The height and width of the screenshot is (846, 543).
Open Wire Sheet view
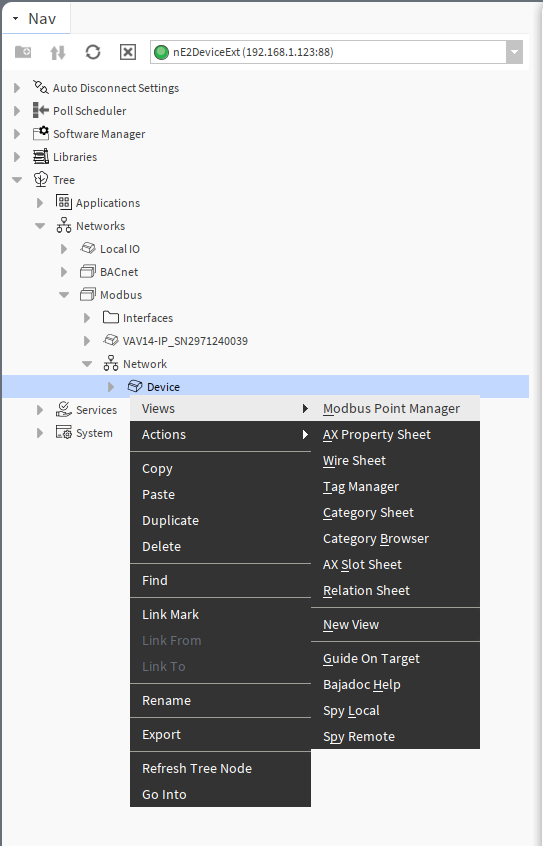pos(395,460)
